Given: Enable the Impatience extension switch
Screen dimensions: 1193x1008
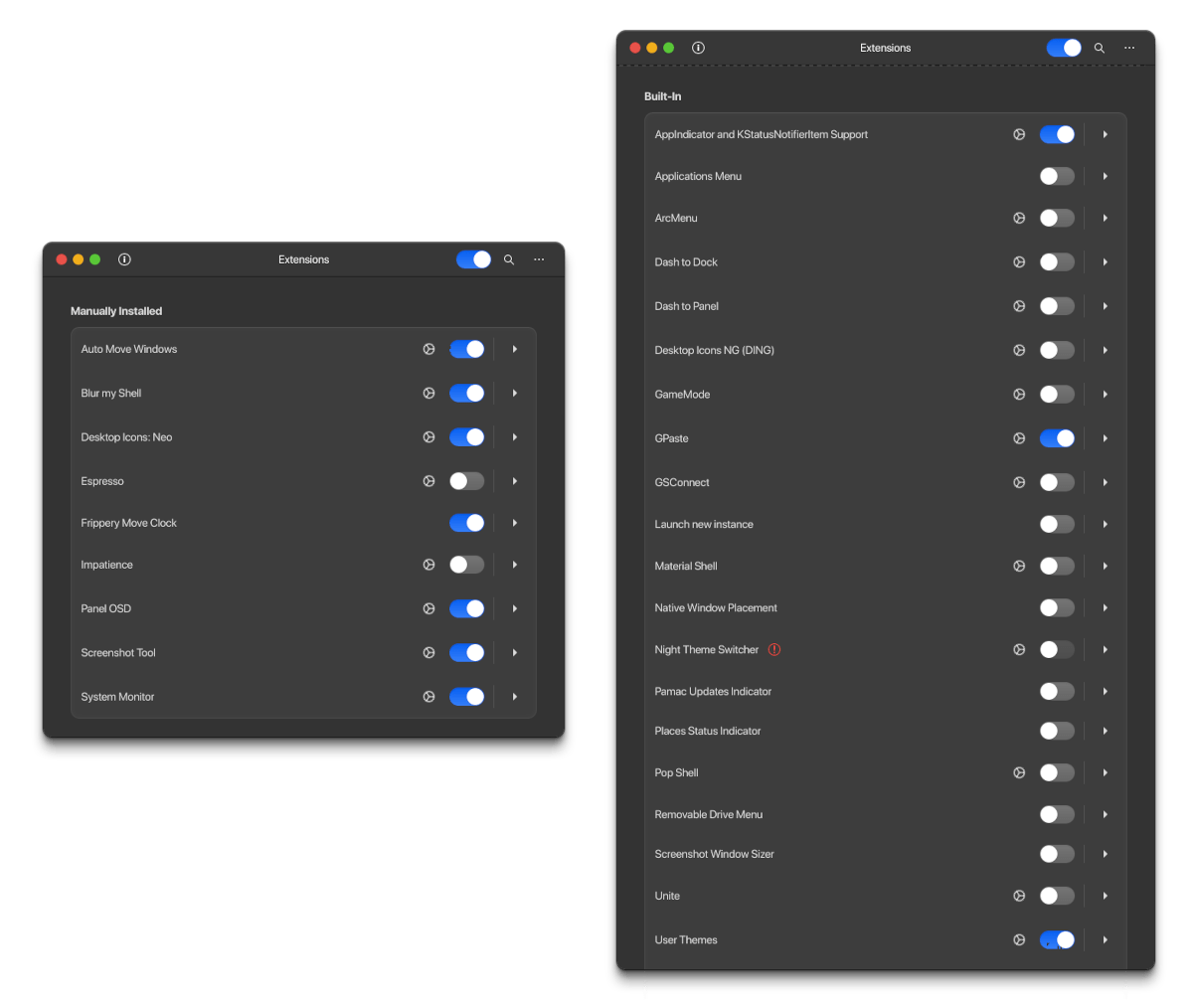Looking at the screenshot, I should pos(466,565).
